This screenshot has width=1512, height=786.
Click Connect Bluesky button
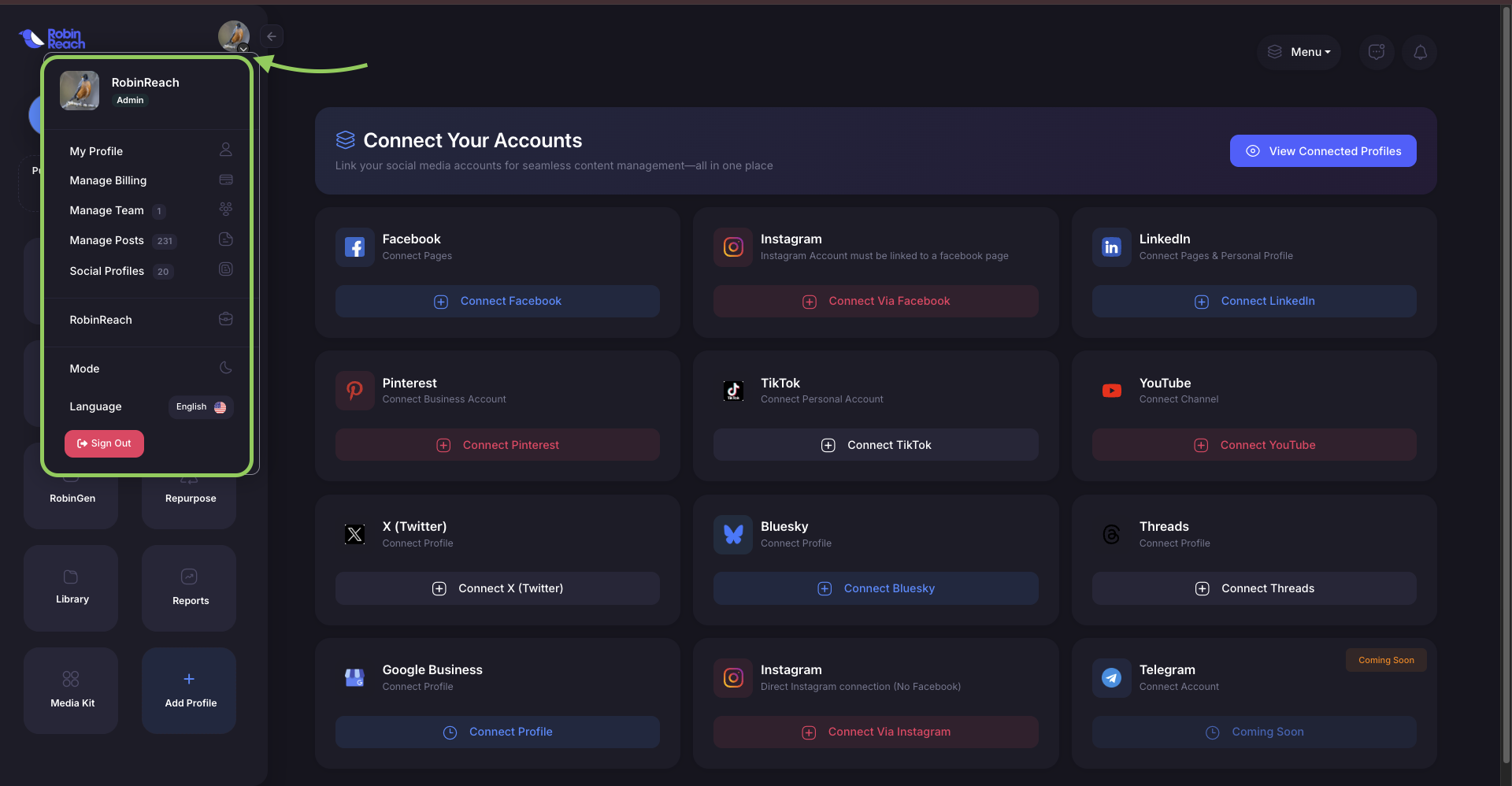[x=876, y=588]
